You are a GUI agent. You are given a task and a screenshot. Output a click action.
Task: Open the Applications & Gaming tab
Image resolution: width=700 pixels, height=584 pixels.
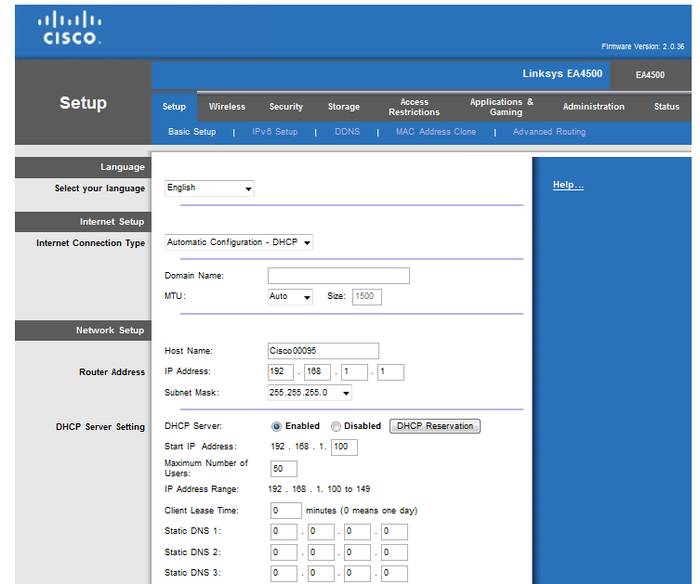coord(502,107)
